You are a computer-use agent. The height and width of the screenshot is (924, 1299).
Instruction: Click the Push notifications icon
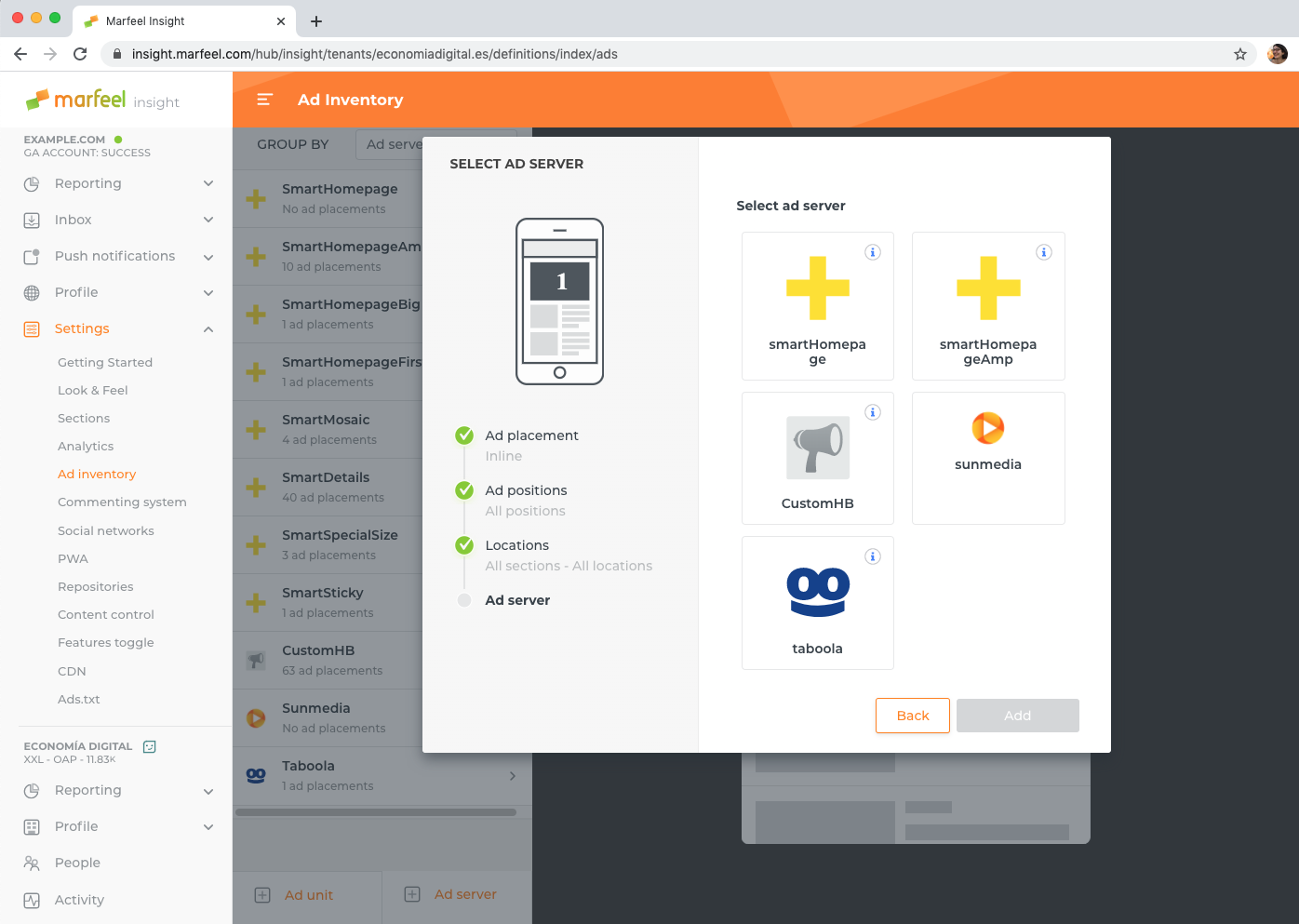[x=32, y=257]
